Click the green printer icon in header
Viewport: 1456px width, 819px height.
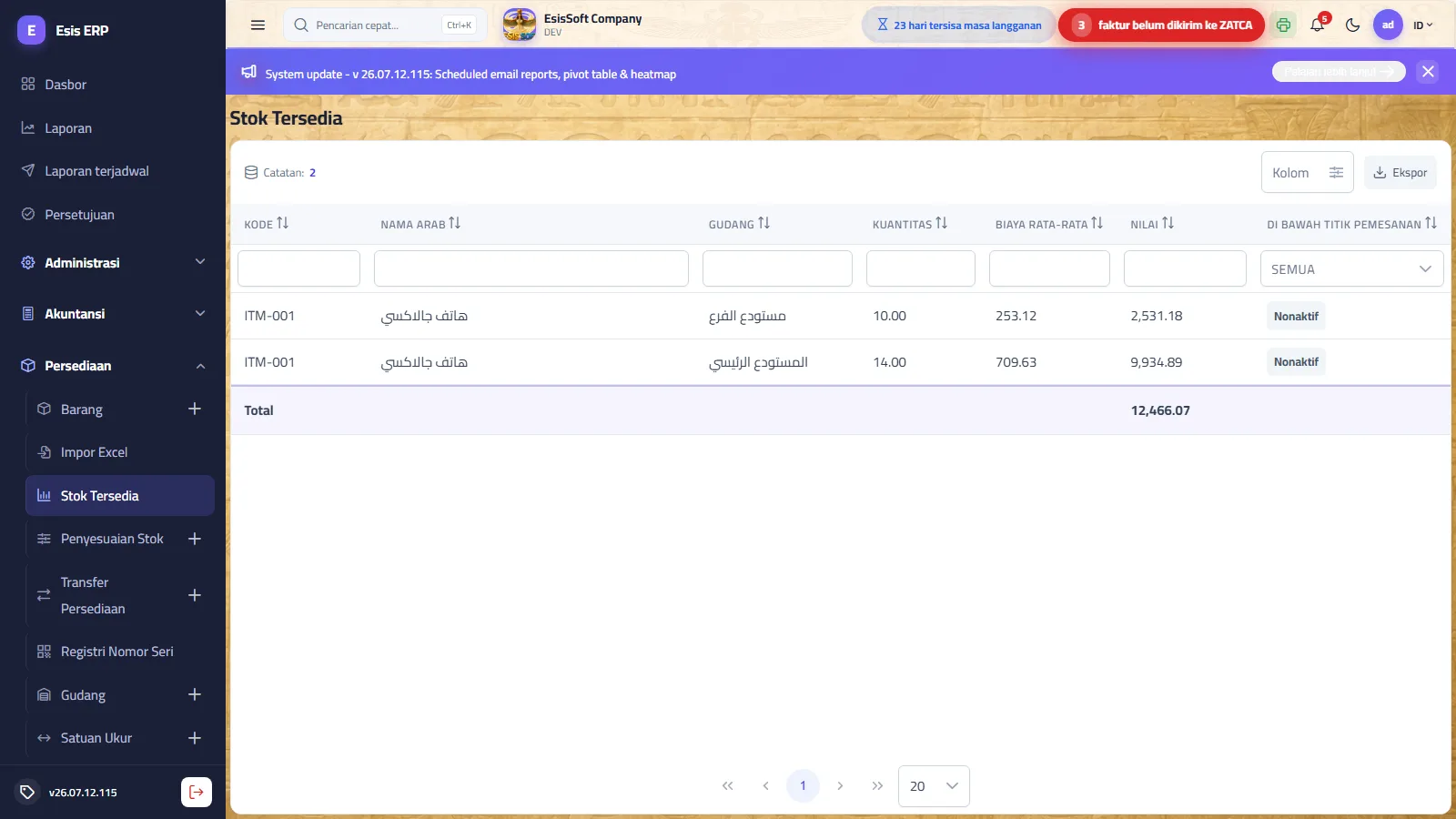point(1283,25)
